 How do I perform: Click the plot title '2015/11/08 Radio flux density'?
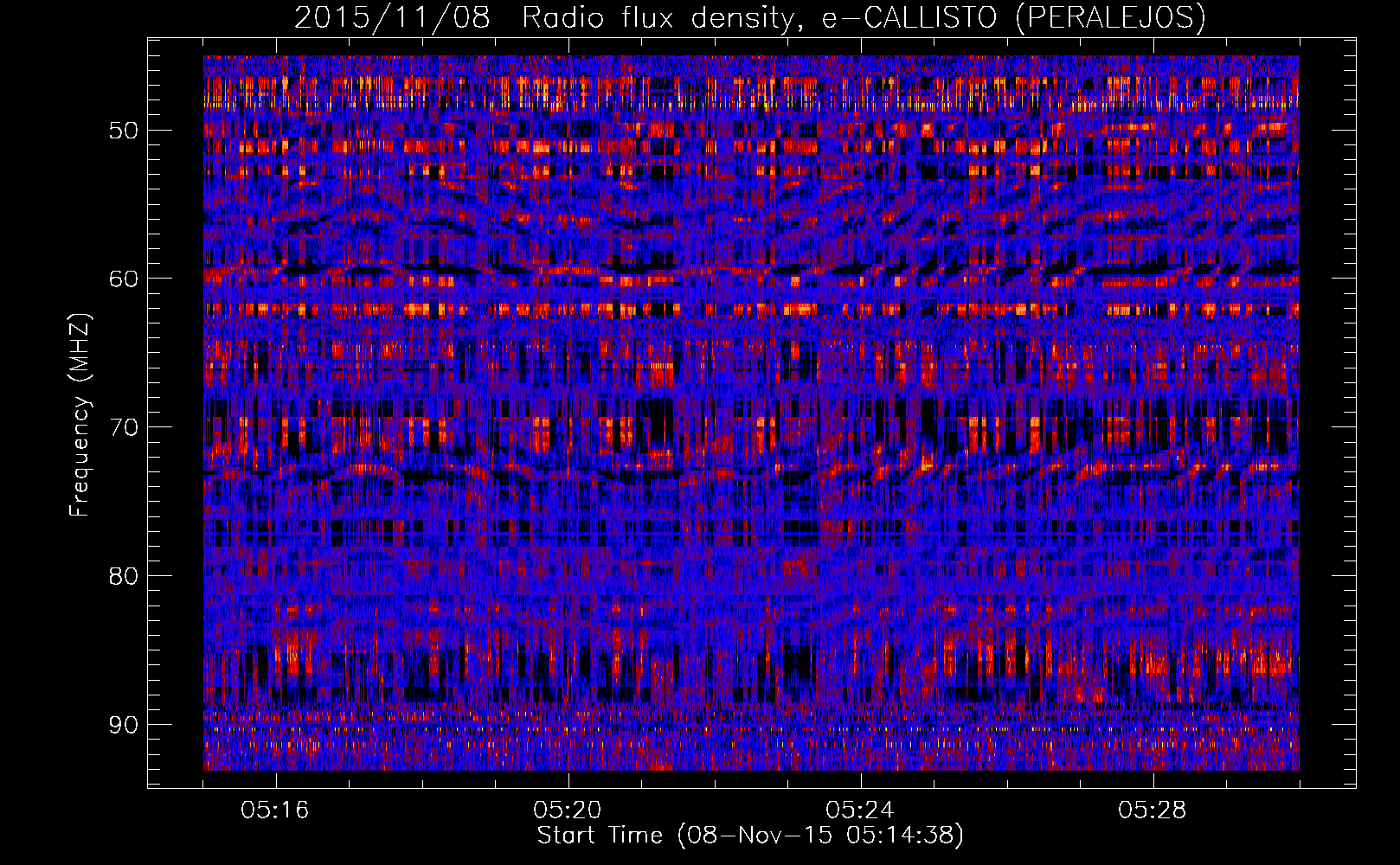click(749, 17)
